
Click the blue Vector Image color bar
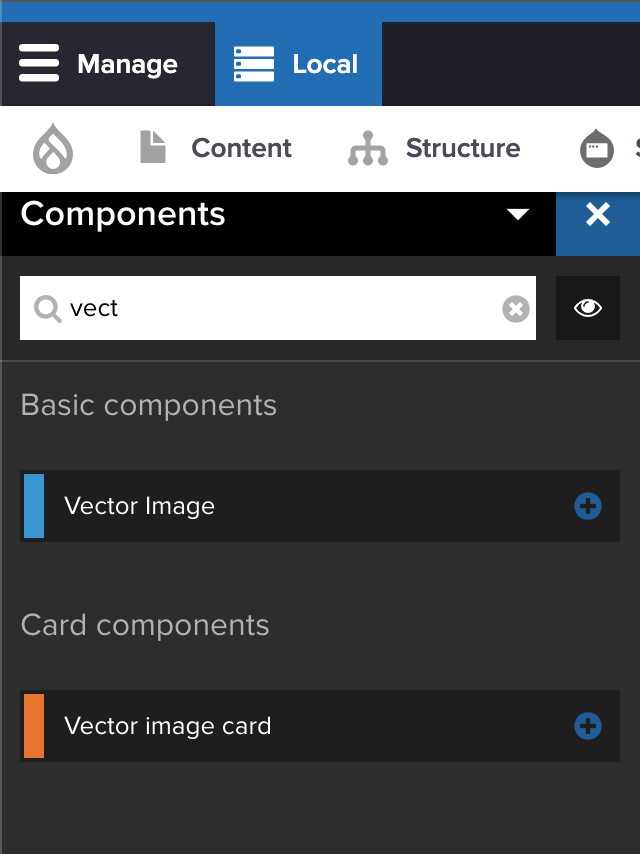(34, 506)
